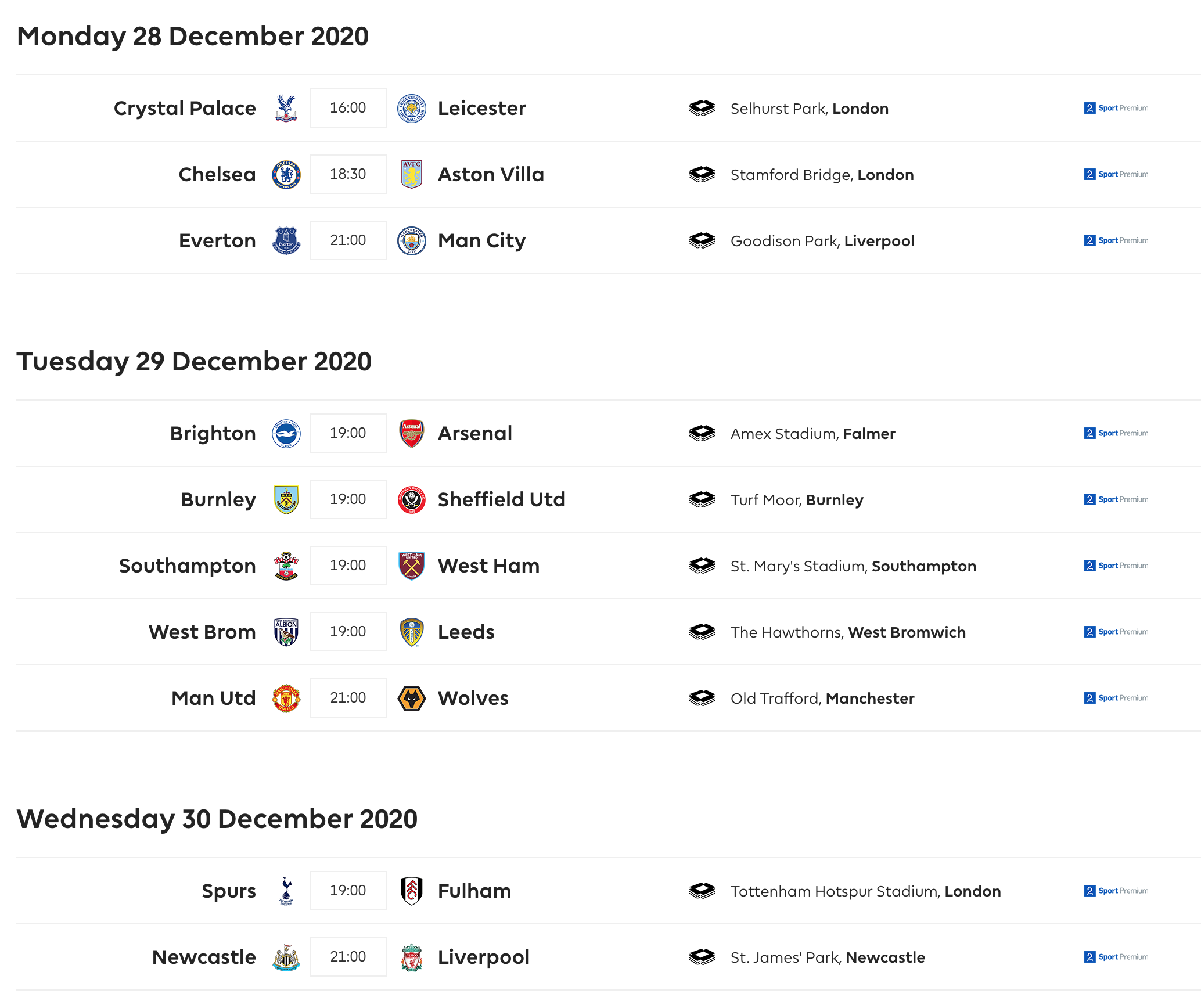Click the Arsenal crest icon

[412, 434]
